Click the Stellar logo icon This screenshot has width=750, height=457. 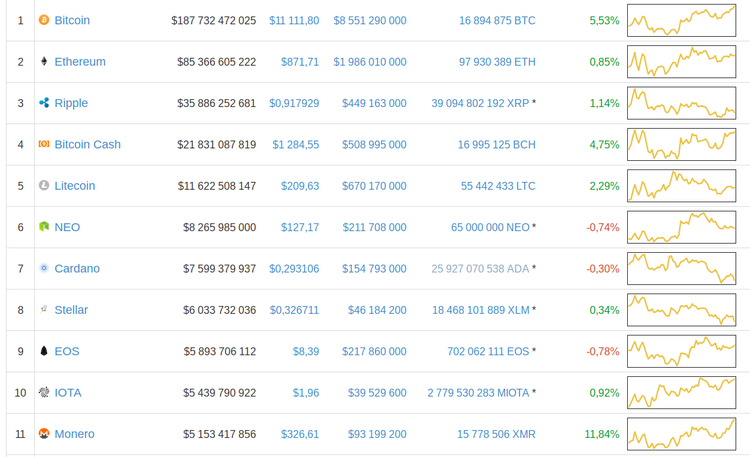44,309
